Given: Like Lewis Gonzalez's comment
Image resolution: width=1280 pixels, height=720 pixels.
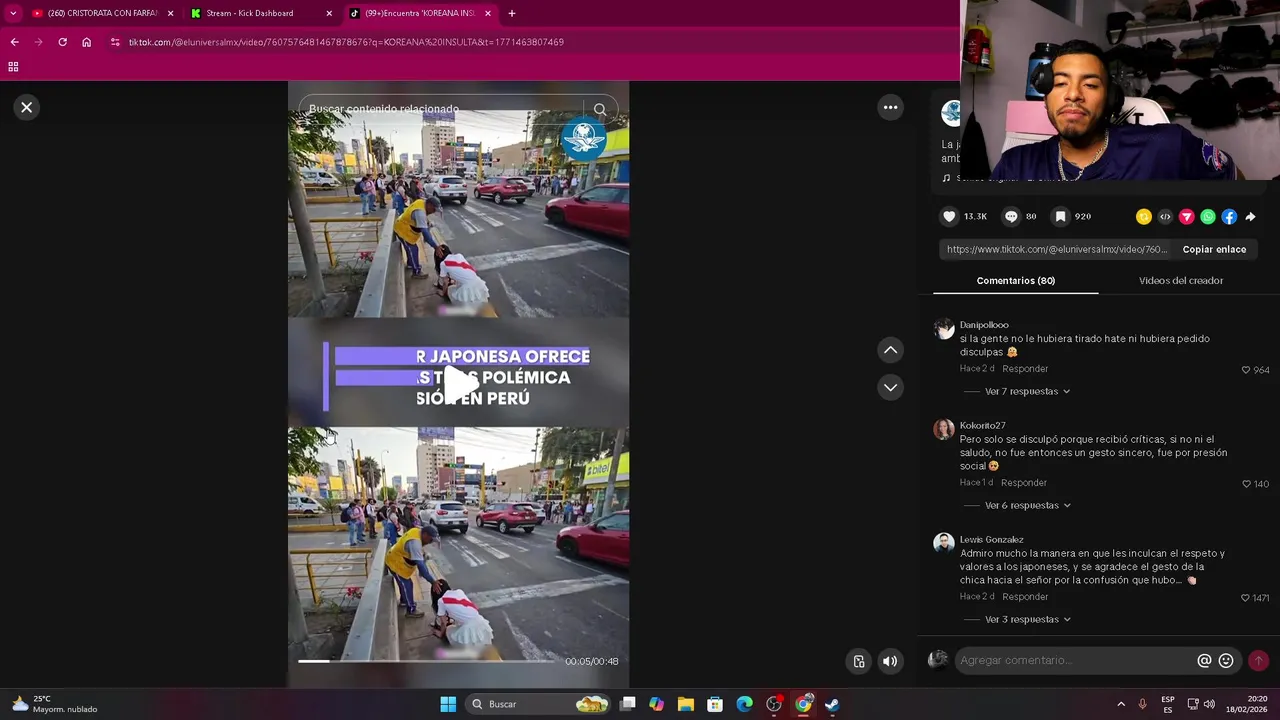Looking at the screenshot, I should point(1246,598).
